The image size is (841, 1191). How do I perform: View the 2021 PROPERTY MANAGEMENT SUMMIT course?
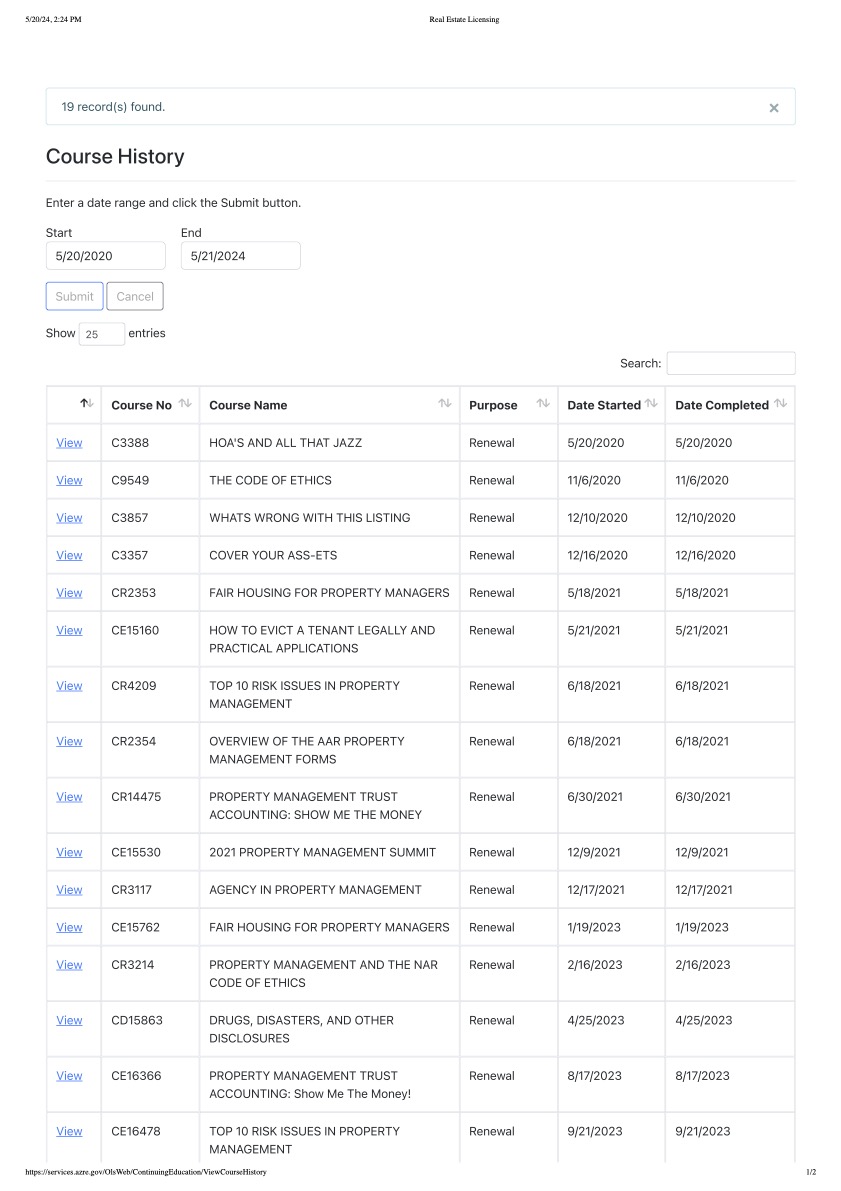[69, 852]
